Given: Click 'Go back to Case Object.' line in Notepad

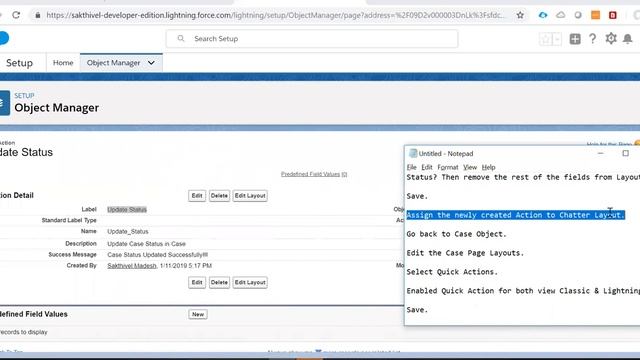Looking at the screenshot, I should coord(456,234).
